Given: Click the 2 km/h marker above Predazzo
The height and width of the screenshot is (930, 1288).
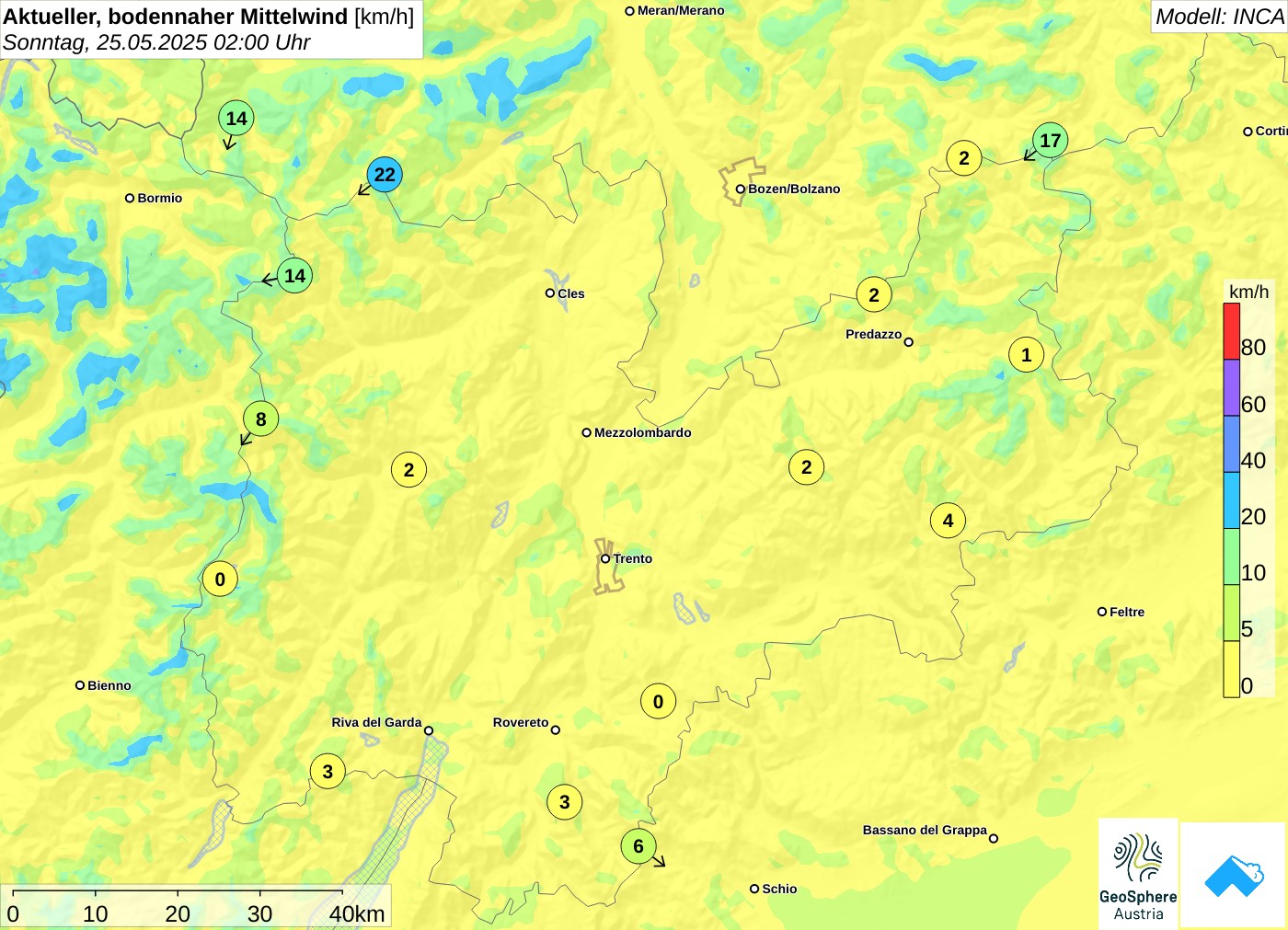Looking at the screenshot, I should point(874,295).
